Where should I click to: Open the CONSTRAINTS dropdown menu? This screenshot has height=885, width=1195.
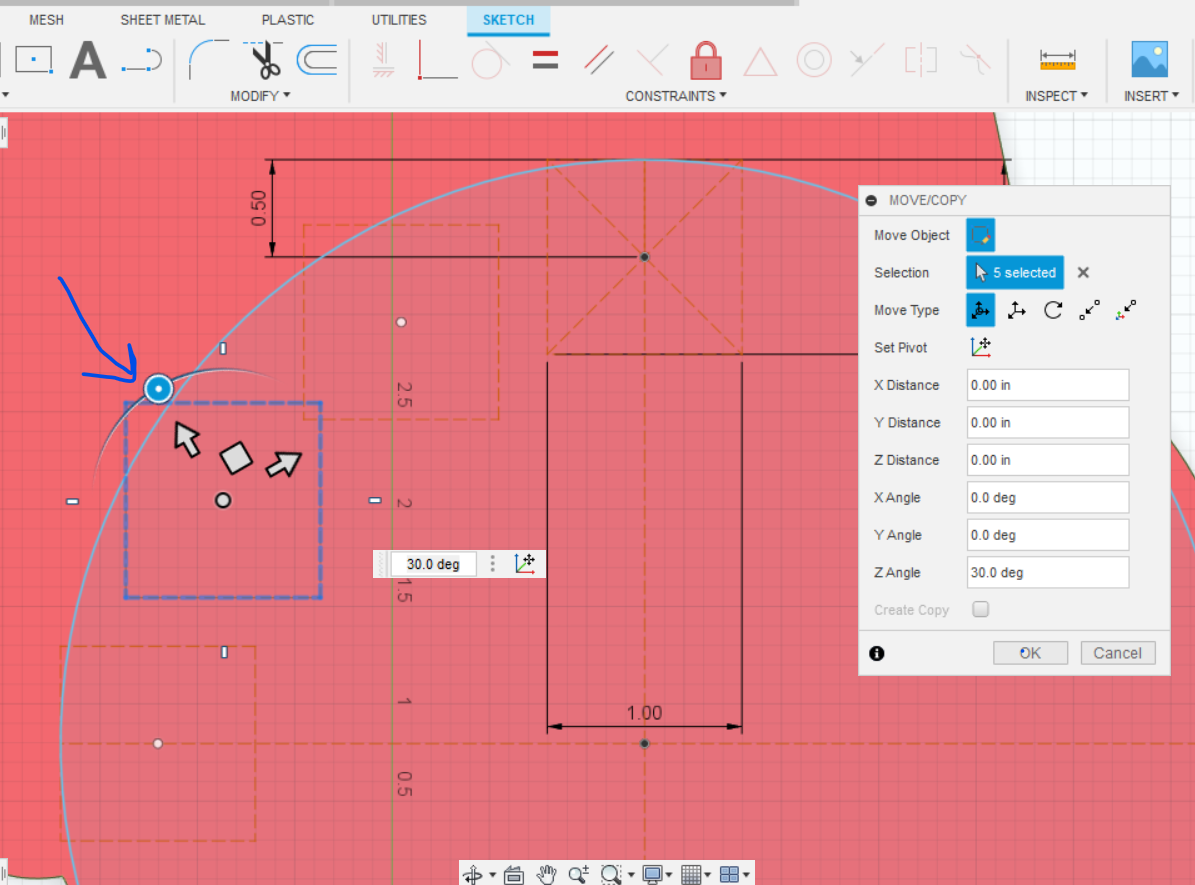click(x=675, y=96)
